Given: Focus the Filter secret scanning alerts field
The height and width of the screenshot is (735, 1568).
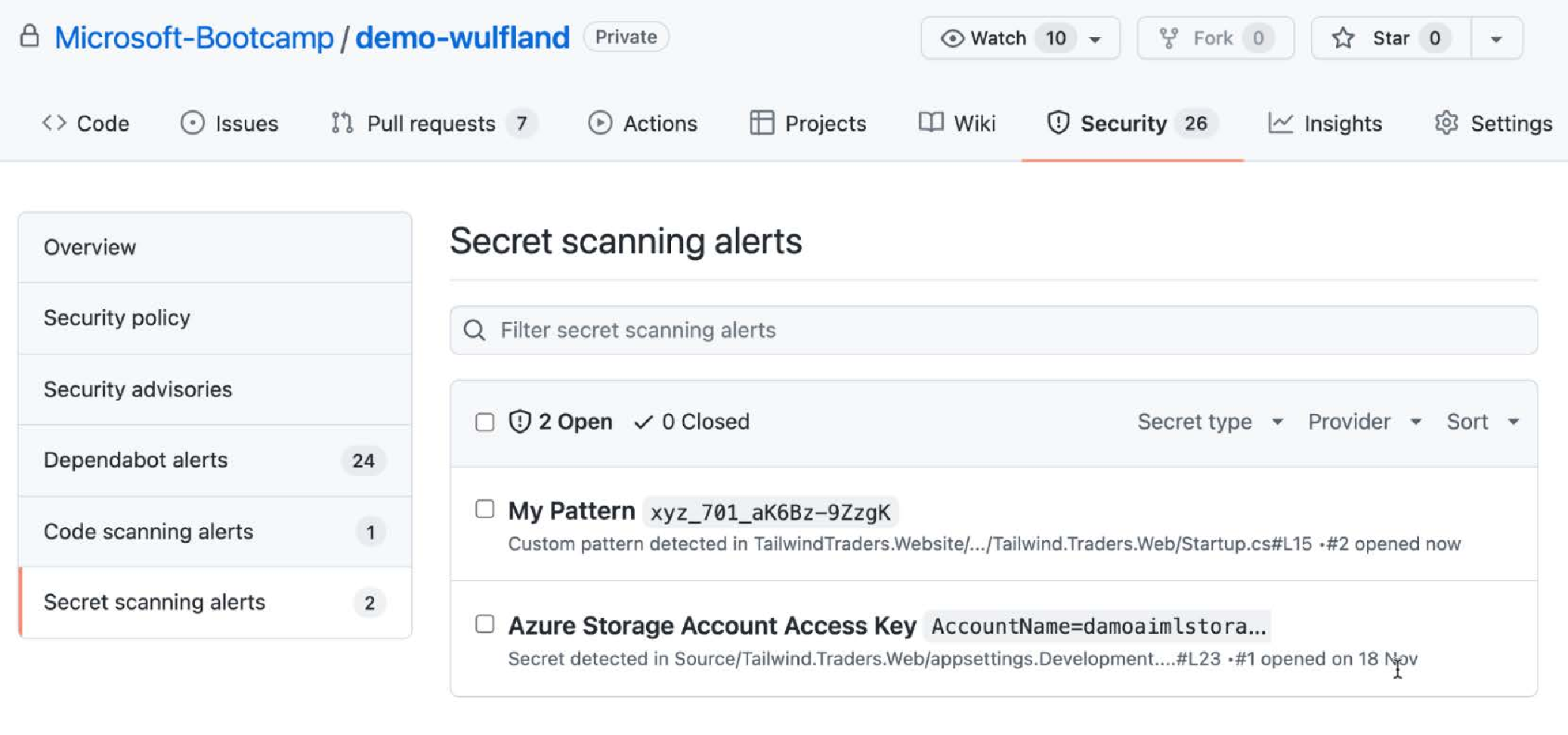Looking at the screenshot, I should point(994,330).
